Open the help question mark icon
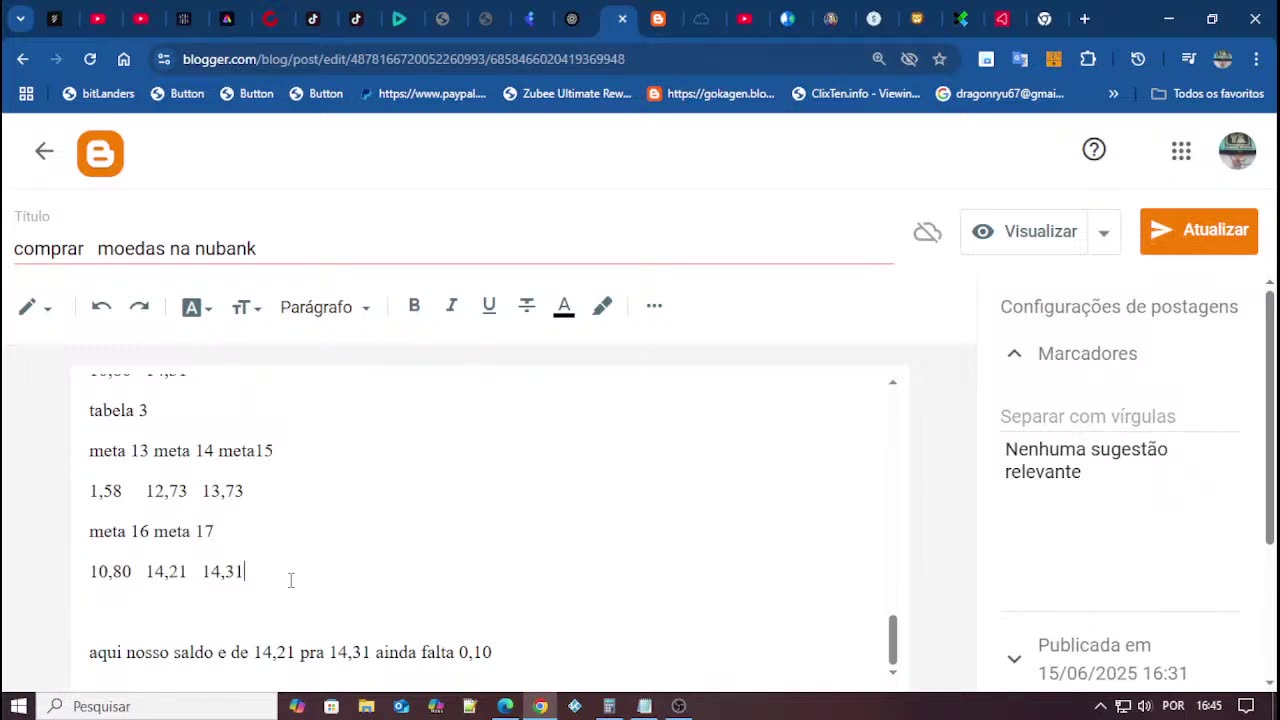The height and width of the screenshot is (720, 1280). (x=1094, y=149)
